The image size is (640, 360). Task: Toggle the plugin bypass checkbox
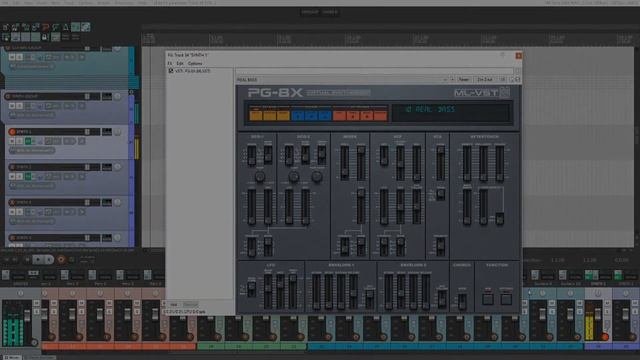tap(518, 80)
